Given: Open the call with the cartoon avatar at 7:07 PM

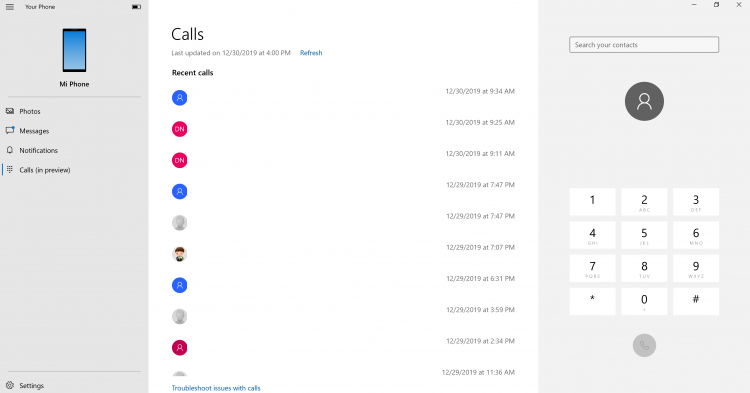Looking at the screenshot, I should (x=343, y=254).
